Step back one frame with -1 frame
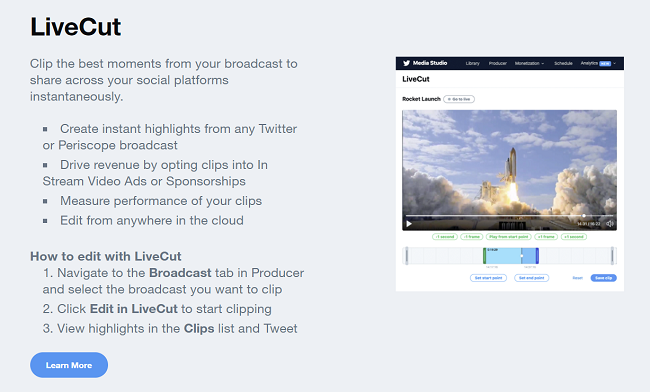The height and width of the screenshot is (392, 650). [471, 237]
